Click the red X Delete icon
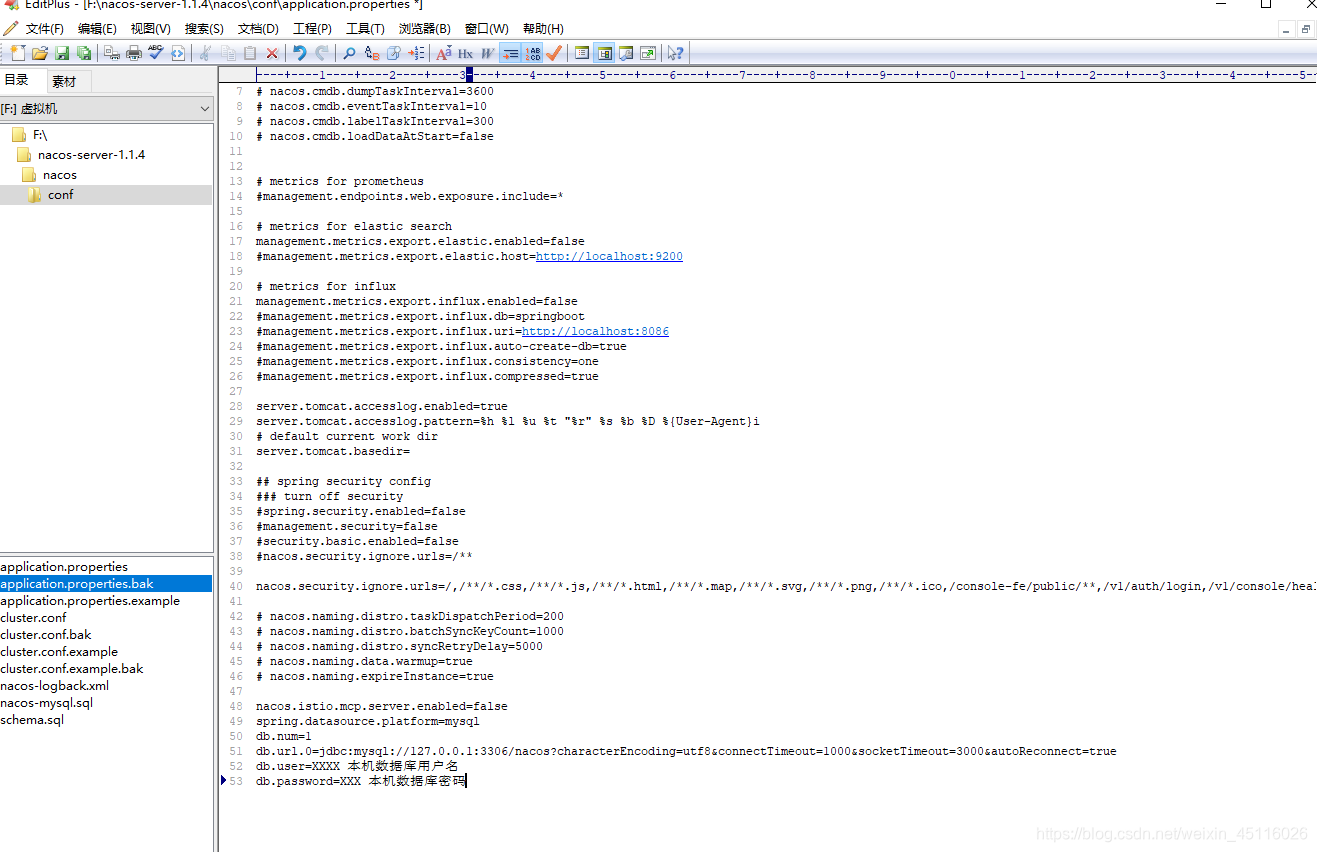Screen dimensions: 1317x852 pyautogui.click(x=272, y=53)
